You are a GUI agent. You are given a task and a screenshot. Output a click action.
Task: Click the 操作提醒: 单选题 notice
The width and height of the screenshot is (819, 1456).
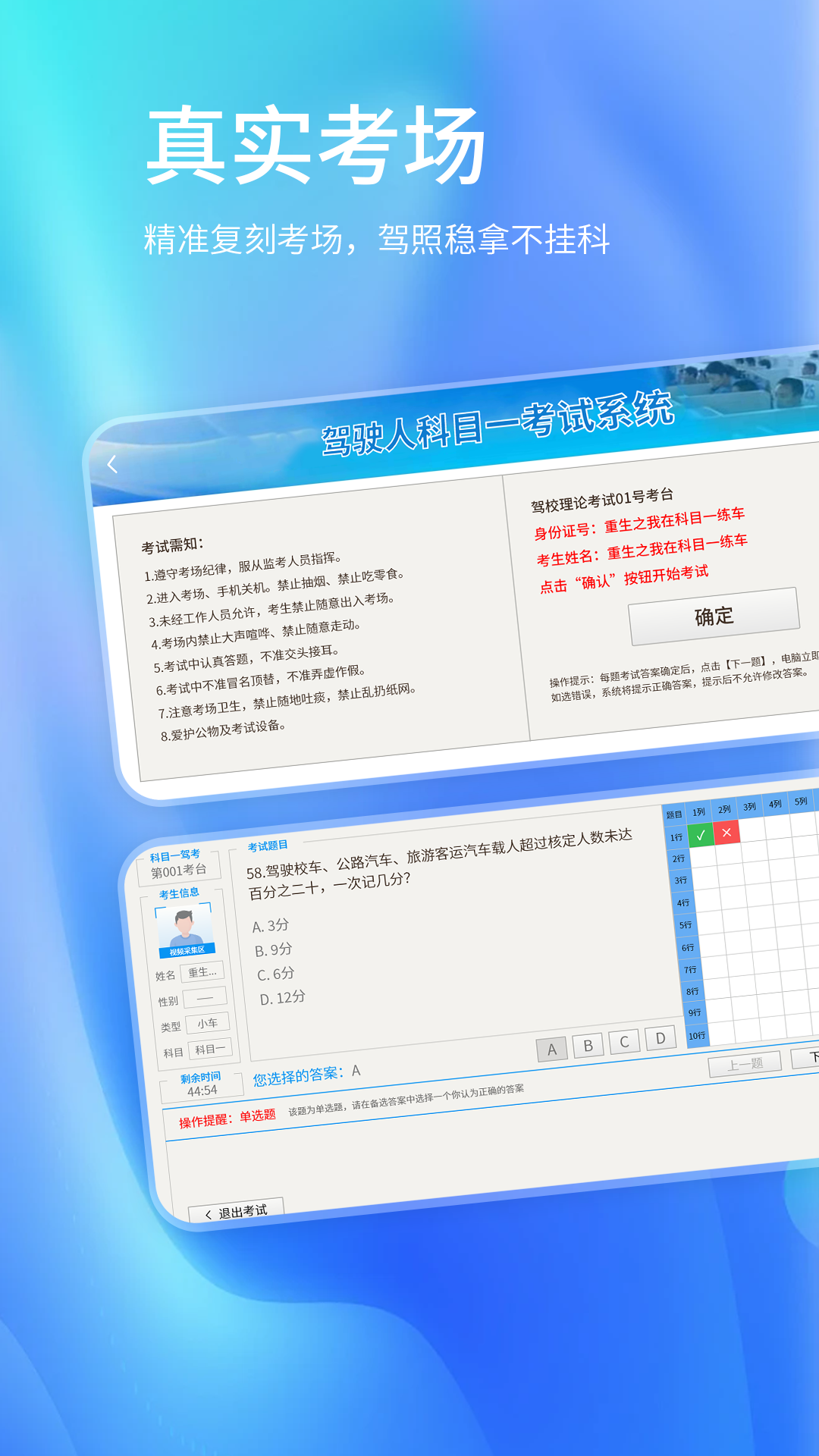click(x=227, y=1119)
